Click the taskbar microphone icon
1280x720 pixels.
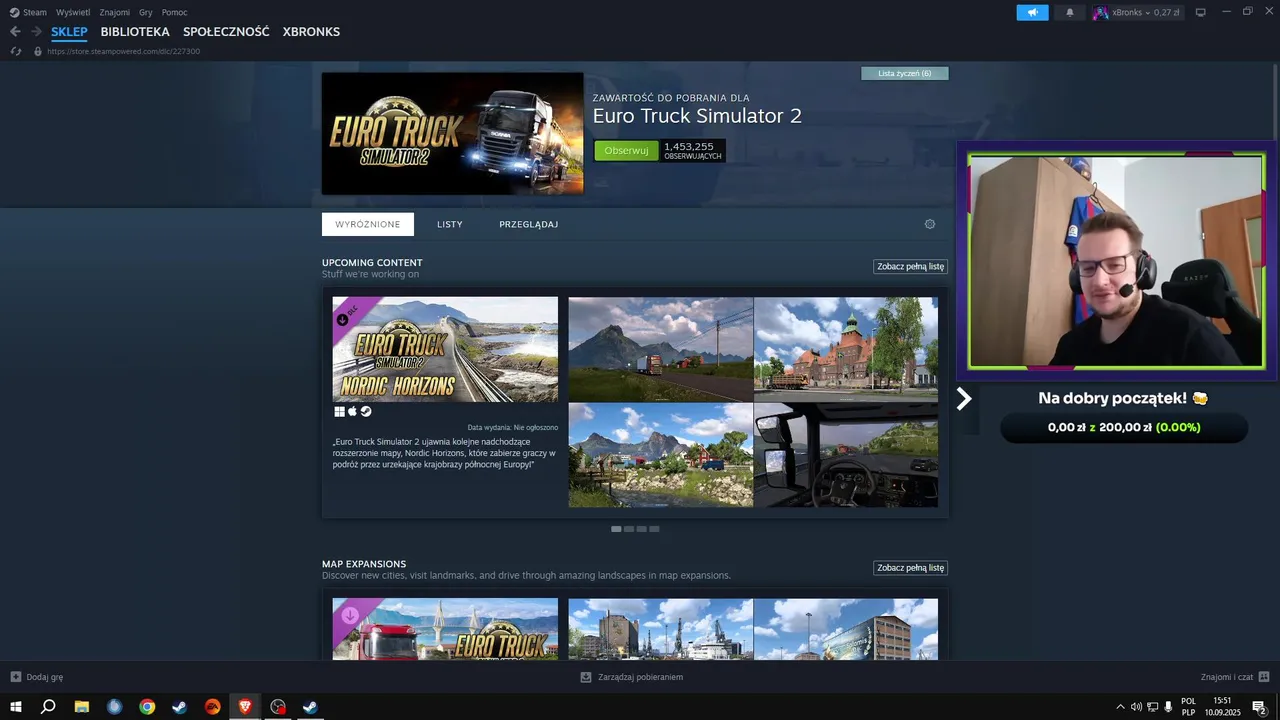click(1168, 707)
